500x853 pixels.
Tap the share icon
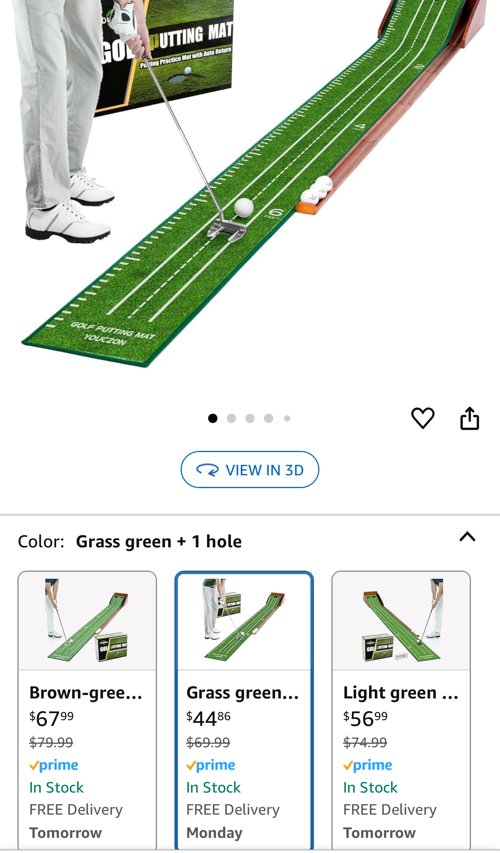point(470,418)
